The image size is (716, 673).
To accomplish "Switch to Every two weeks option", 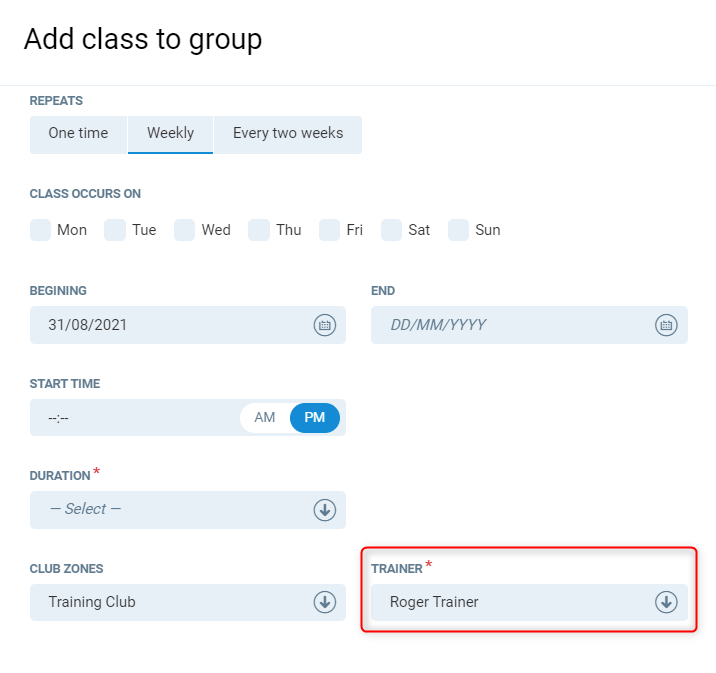I will click(x=288, y=134).
